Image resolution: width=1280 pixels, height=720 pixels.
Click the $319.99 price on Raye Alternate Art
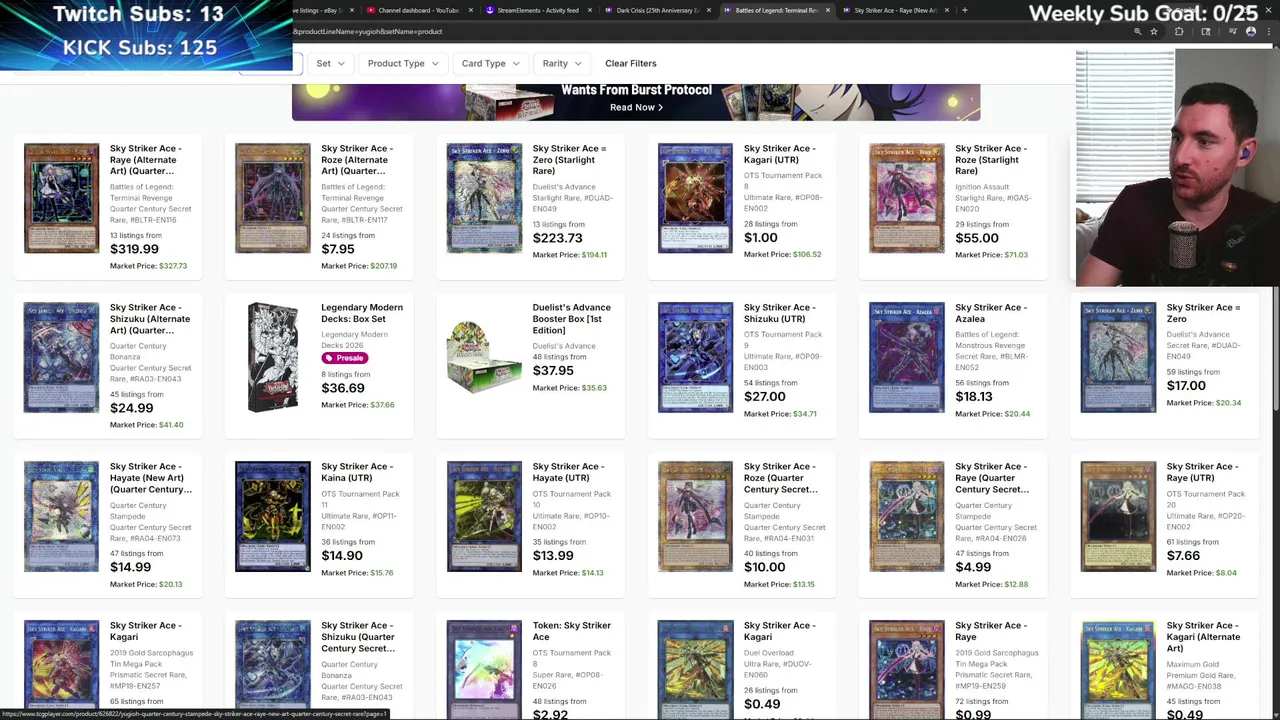[x=134, y=249]
